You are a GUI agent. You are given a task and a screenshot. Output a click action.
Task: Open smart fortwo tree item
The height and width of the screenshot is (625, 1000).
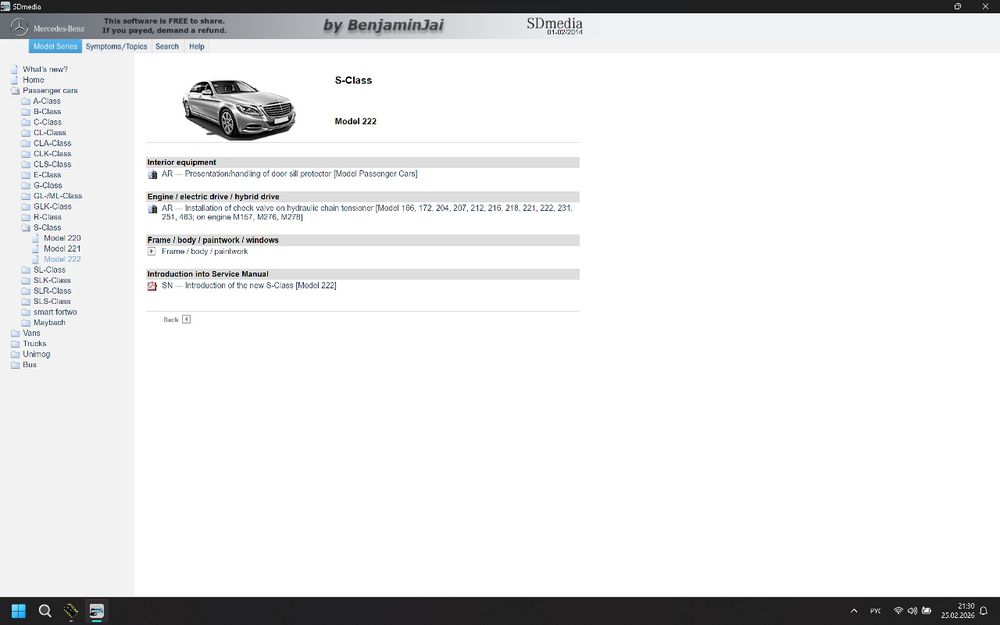click(55, 312)
